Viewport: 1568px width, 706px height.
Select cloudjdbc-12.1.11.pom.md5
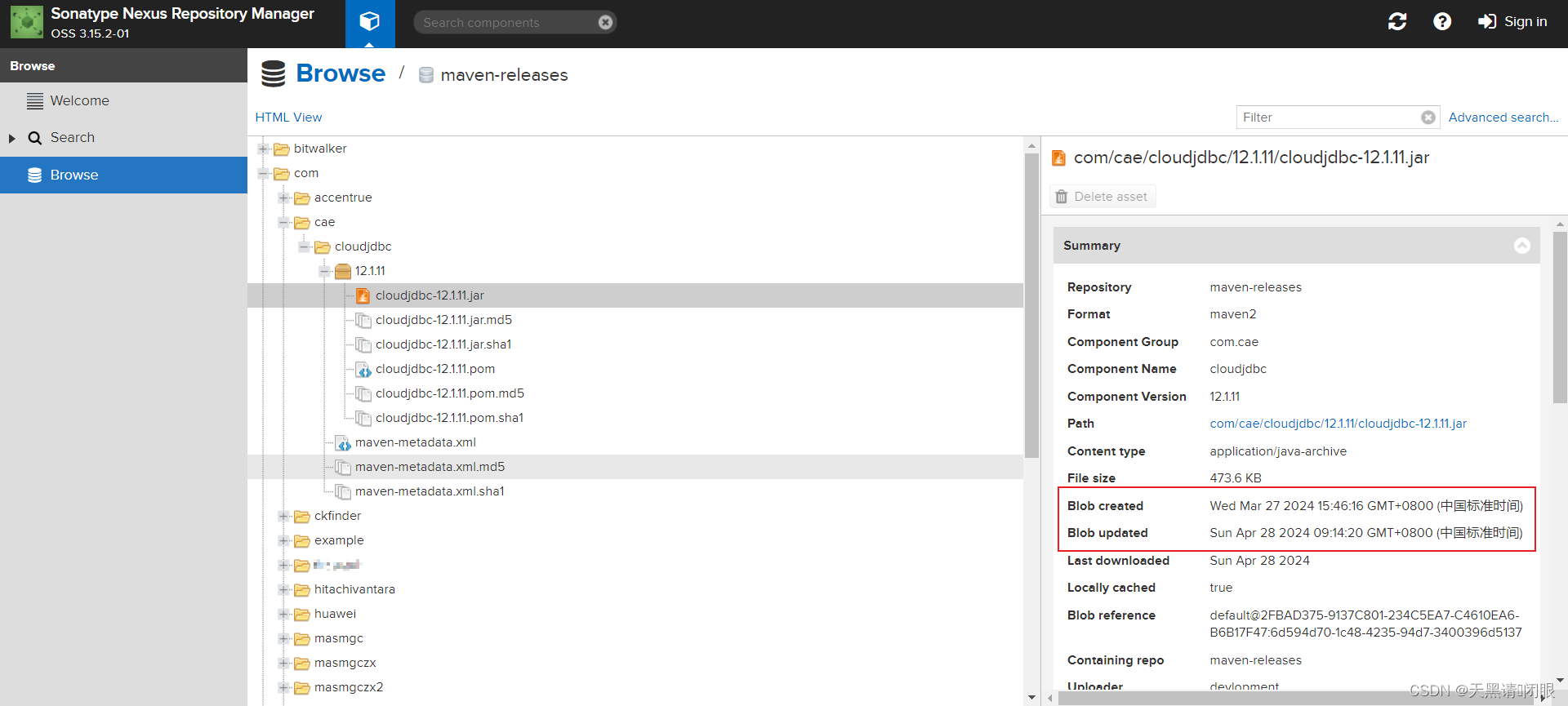[450, 393]
